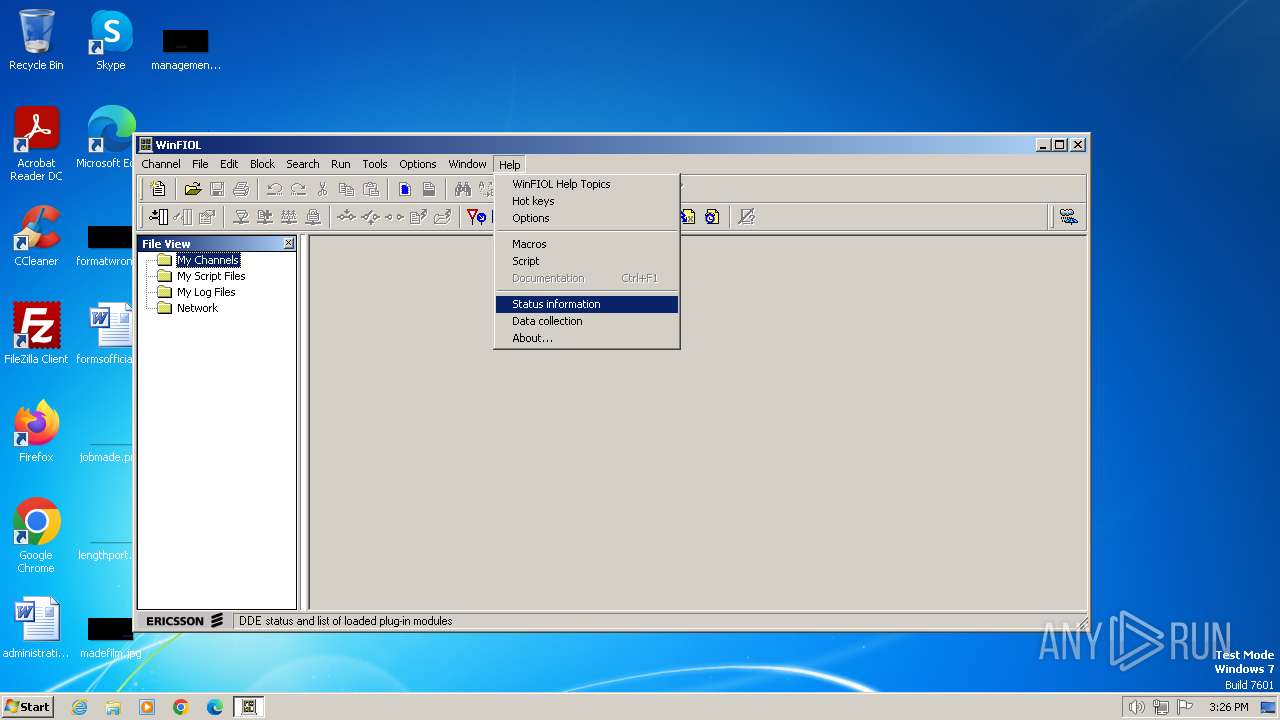Open the Edit menu
1280x720 pixels.
229,164
